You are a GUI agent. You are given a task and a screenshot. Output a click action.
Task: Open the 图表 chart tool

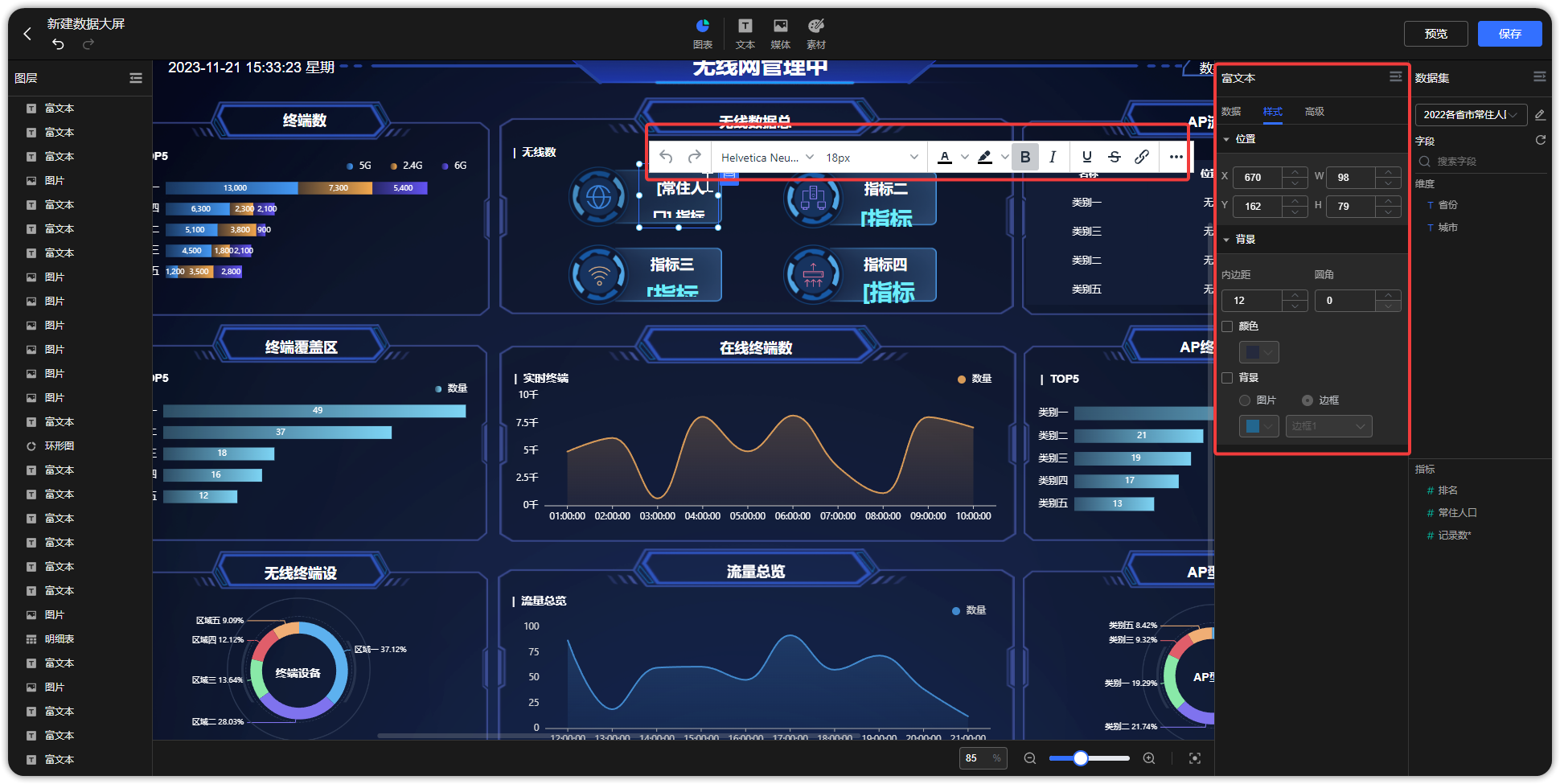[703, 35]
